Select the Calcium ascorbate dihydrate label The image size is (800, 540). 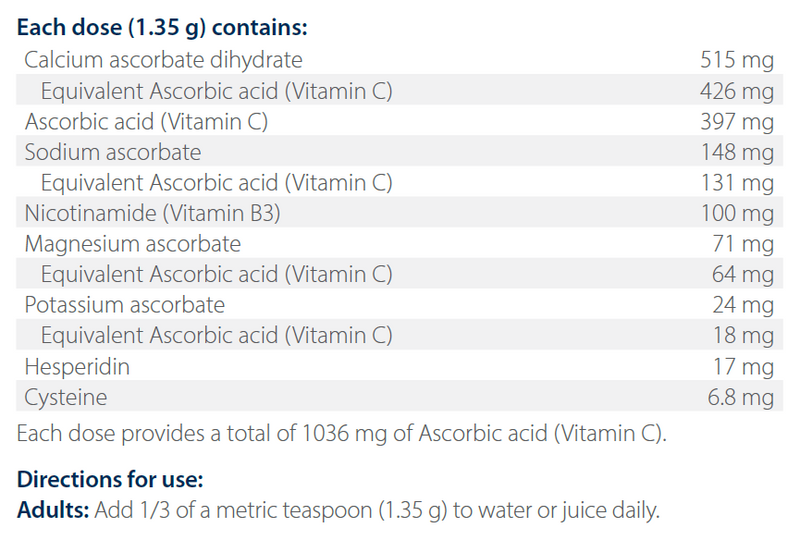pyautogui.click(x=163, y=60)
